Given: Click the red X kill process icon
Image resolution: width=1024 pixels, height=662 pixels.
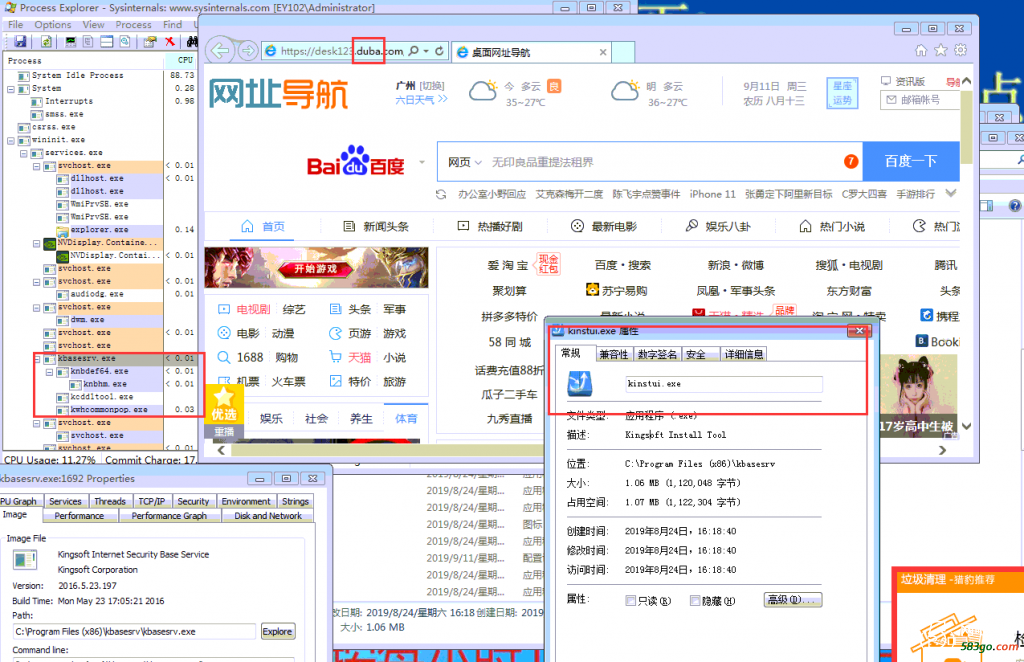Looking at the screenshot, I should (x=170, y=41).
